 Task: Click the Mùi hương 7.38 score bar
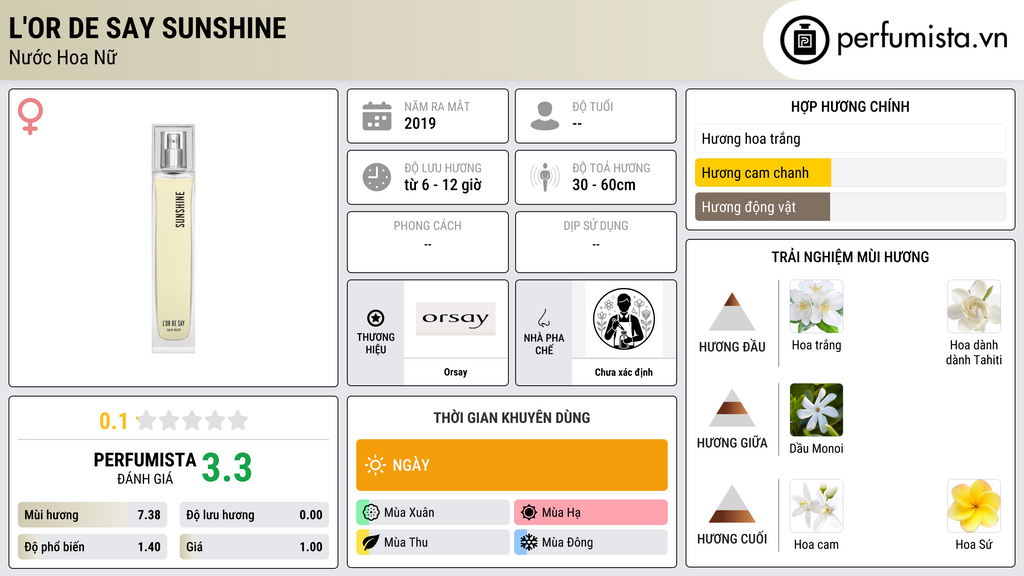coord(92,515)
